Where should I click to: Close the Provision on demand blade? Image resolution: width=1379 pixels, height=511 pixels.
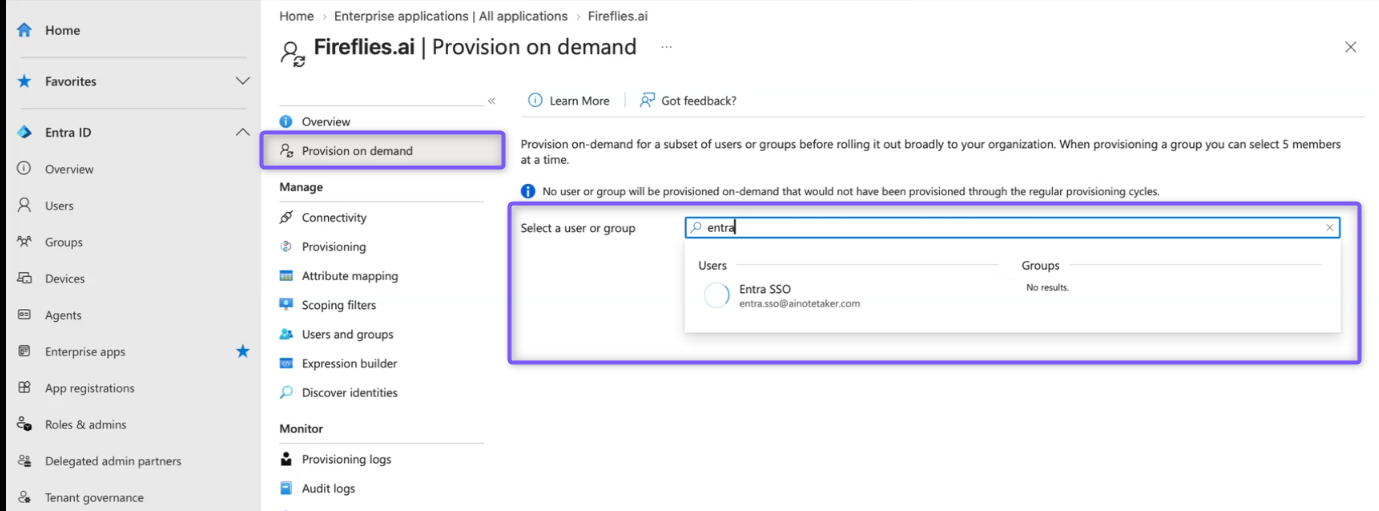click(1350, 47)
